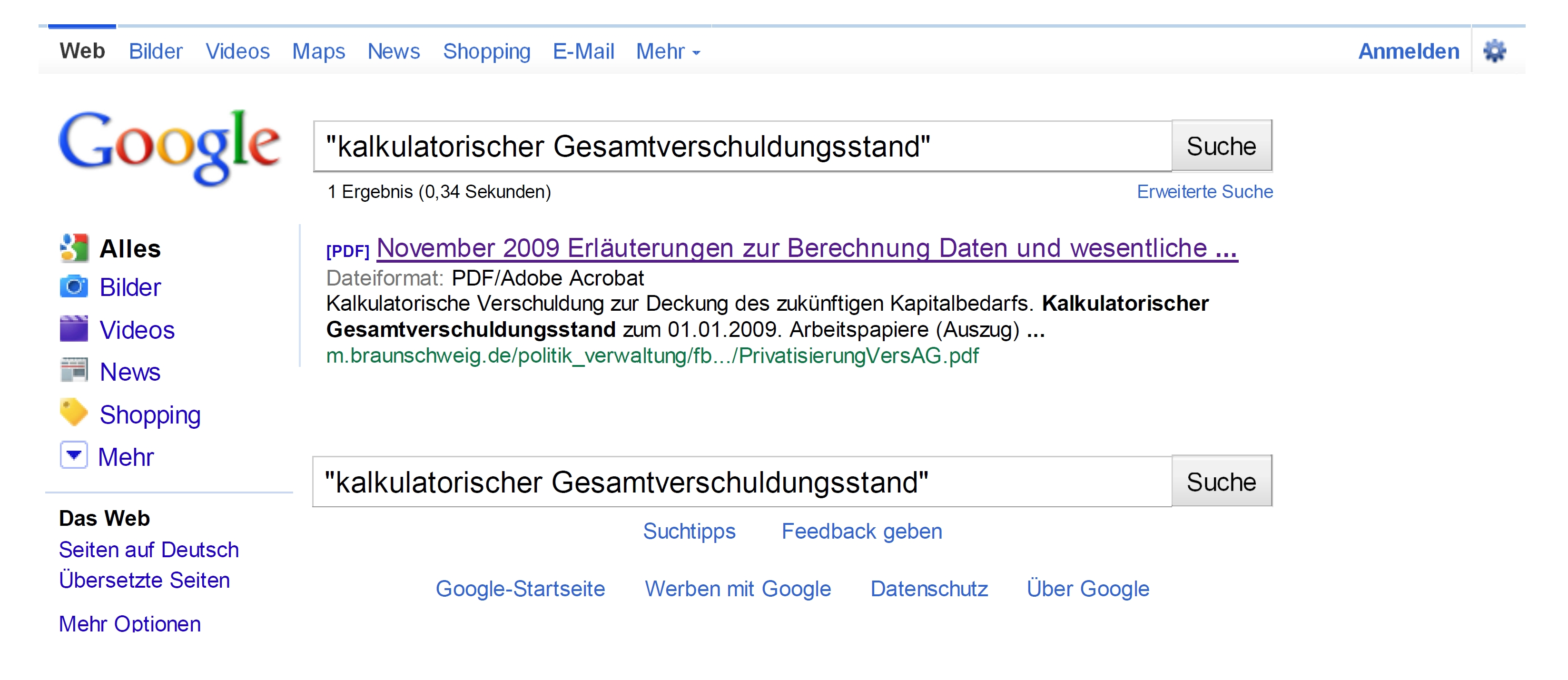Click 'Dateiformat: PDF/Adobe Acrobat' text
The image size is (1568, 680).
click(x=484, y=278)
